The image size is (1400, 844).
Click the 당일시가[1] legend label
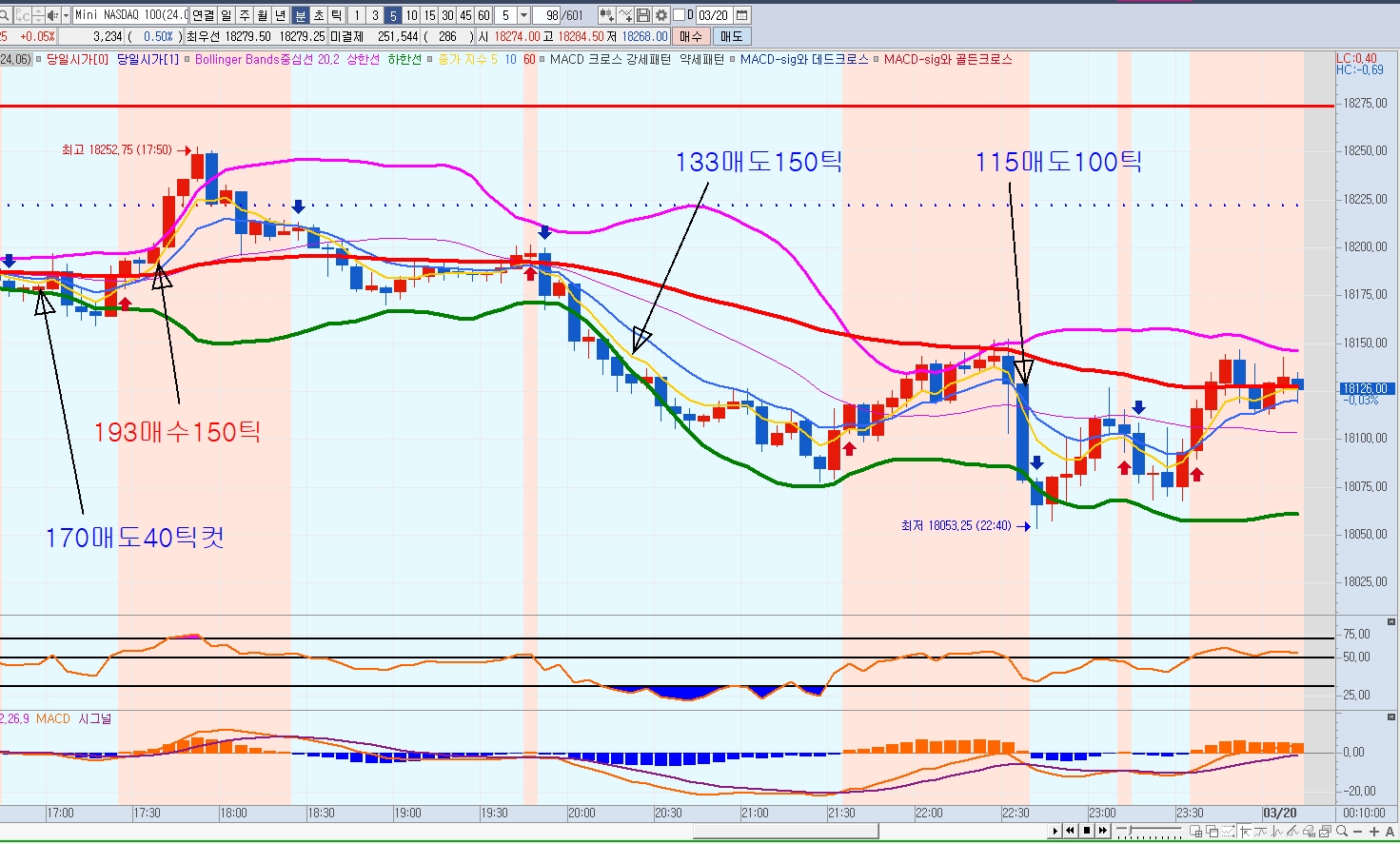[148, 59]
